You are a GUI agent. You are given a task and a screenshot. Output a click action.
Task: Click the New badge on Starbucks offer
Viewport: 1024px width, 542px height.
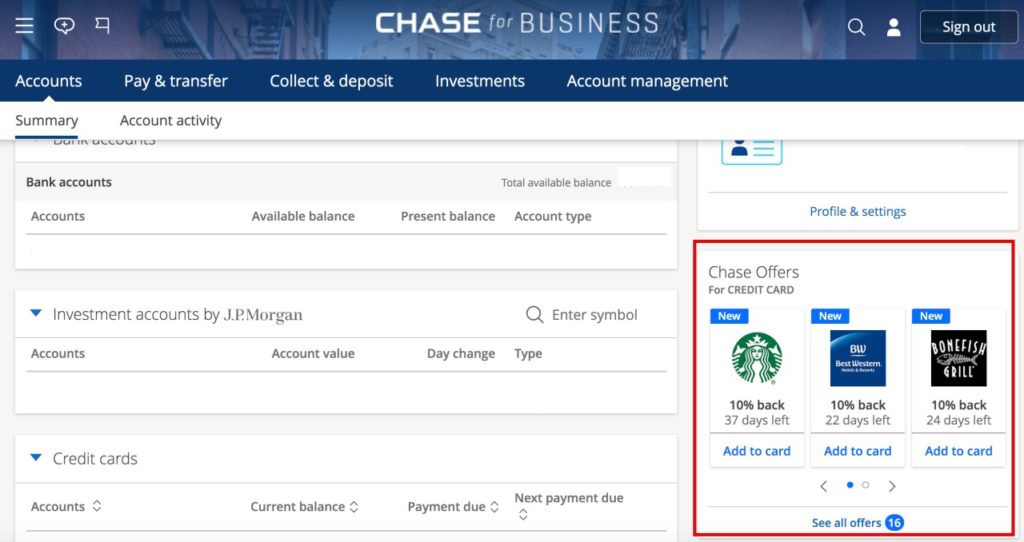729,316
